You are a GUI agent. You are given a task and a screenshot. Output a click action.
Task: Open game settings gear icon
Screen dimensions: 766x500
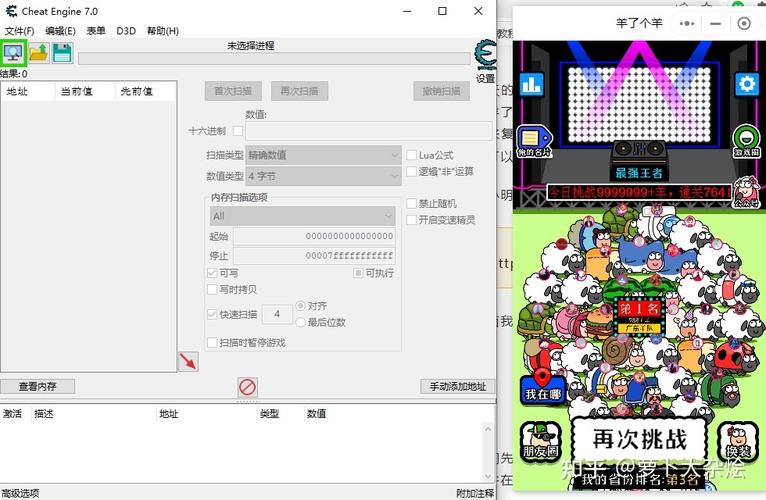click(x=746, y=85)
